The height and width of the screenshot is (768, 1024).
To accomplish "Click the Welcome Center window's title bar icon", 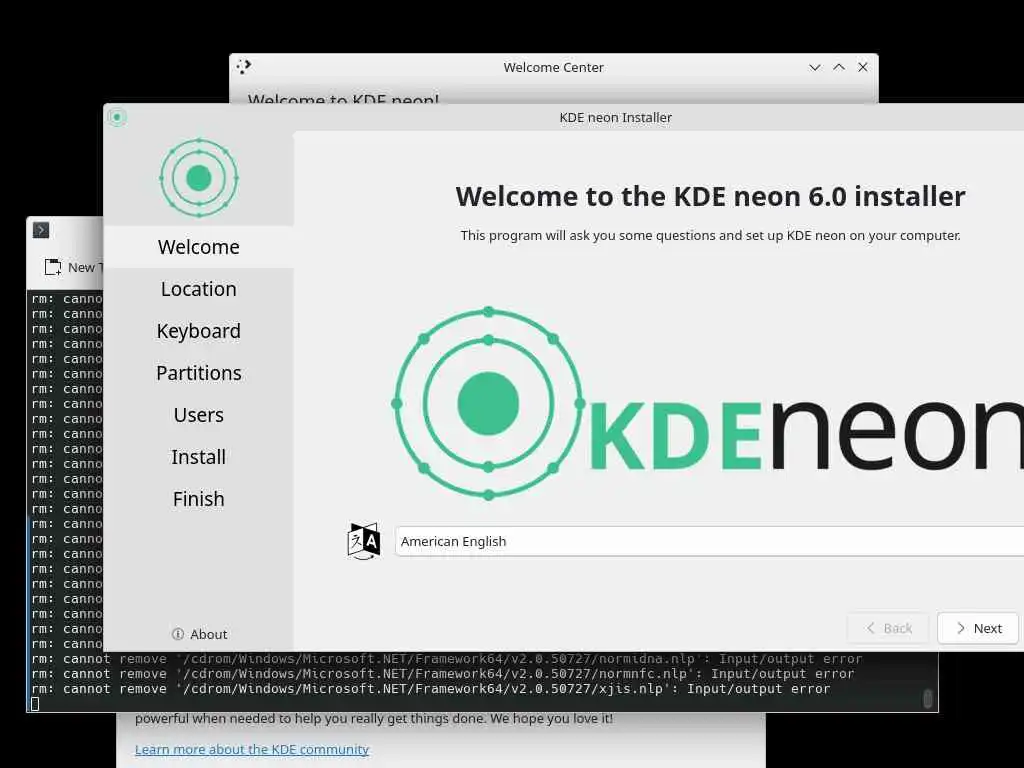I will pyautogui.click(x=244, y=67).
